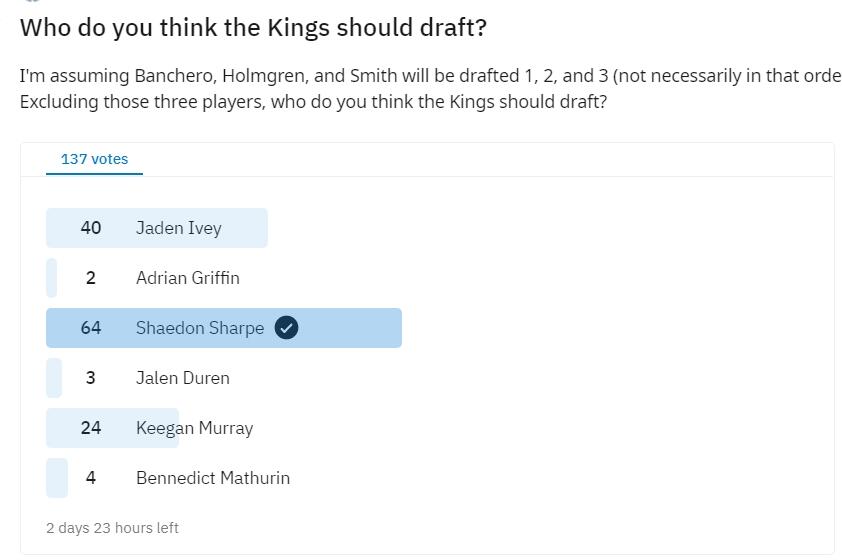This screenshot has width=842, height=560.
Task: Click the empty end of Sharpe's result bar
Action: point(350,328)
